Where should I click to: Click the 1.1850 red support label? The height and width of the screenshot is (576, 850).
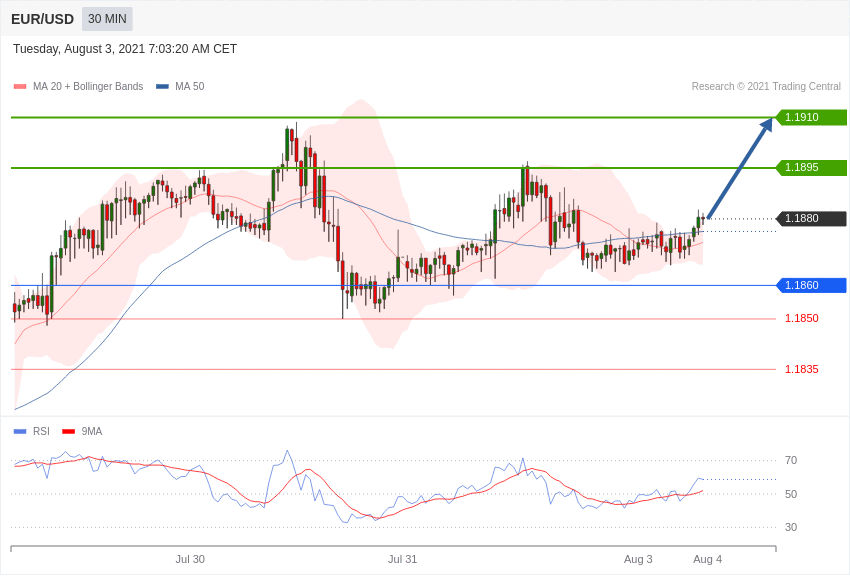(x=802, y=319)
